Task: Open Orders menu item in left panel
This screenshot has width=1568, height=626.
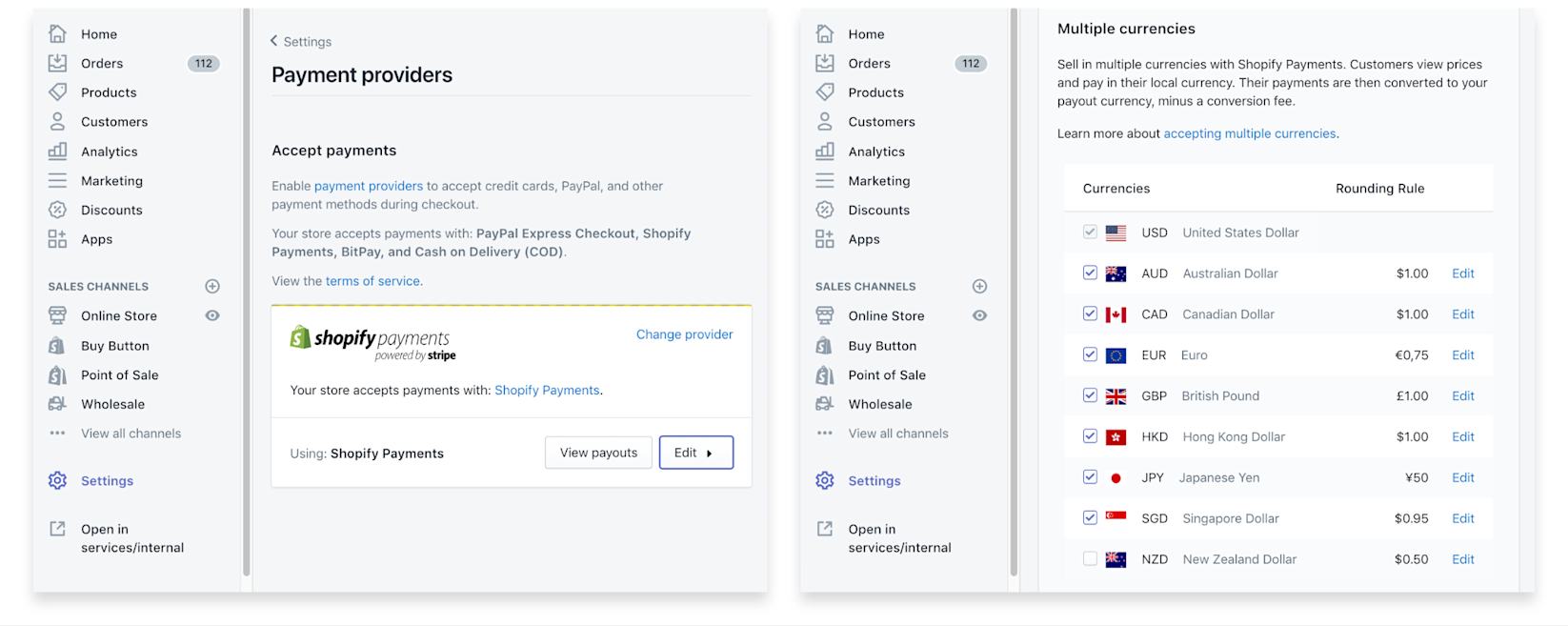Action: (x=102, y=63)
